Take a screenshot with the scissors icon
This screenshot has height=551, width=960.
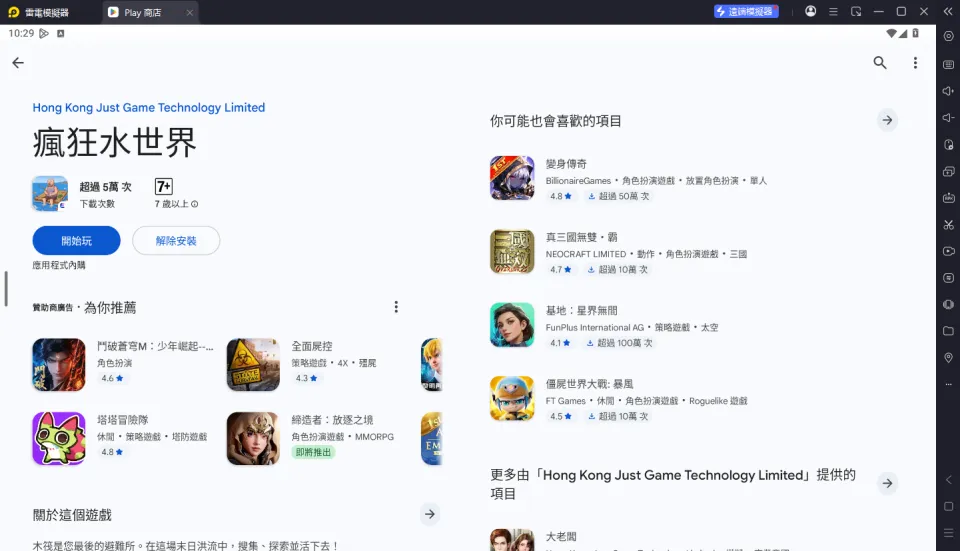(948, 225)
